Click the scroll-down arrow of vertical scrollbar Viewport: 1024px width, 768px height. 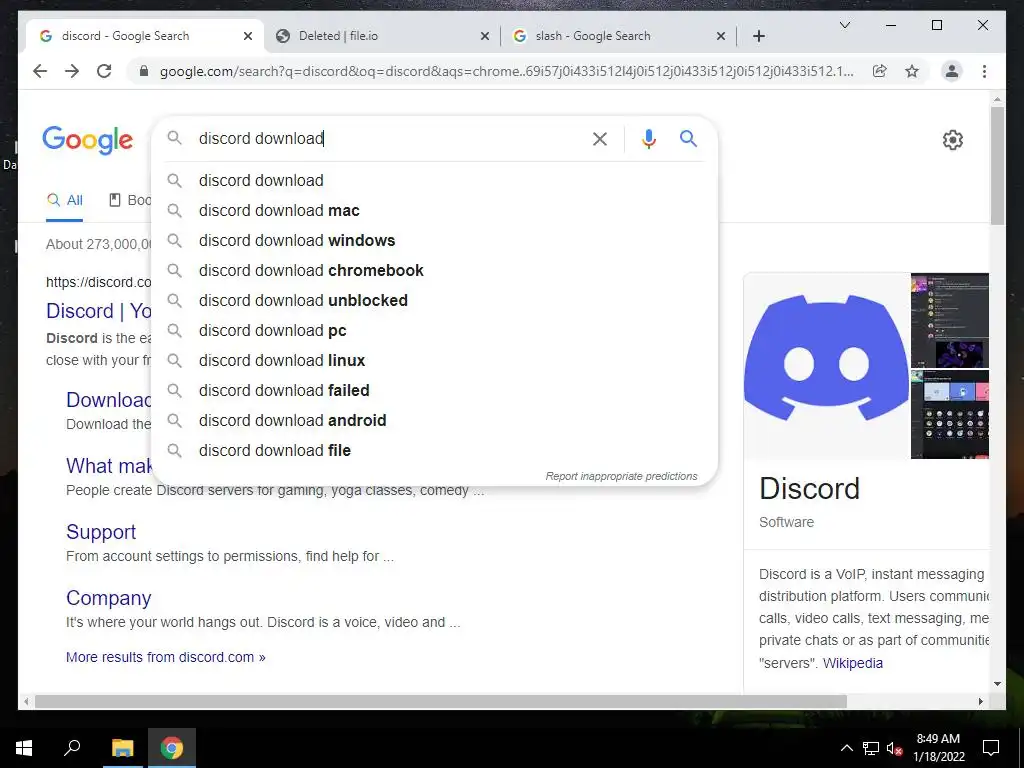(x=997, y=684)
